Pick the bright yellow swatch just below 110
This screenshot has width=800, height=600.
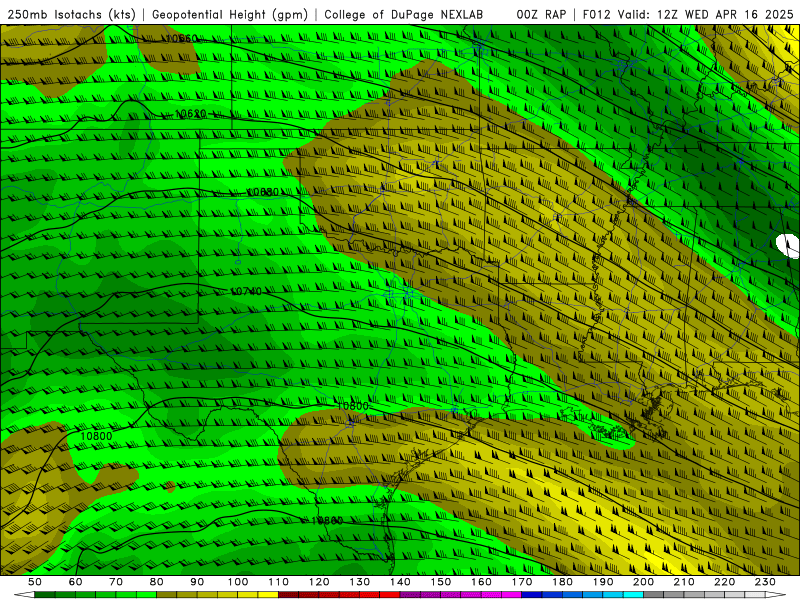coord(268,595)
